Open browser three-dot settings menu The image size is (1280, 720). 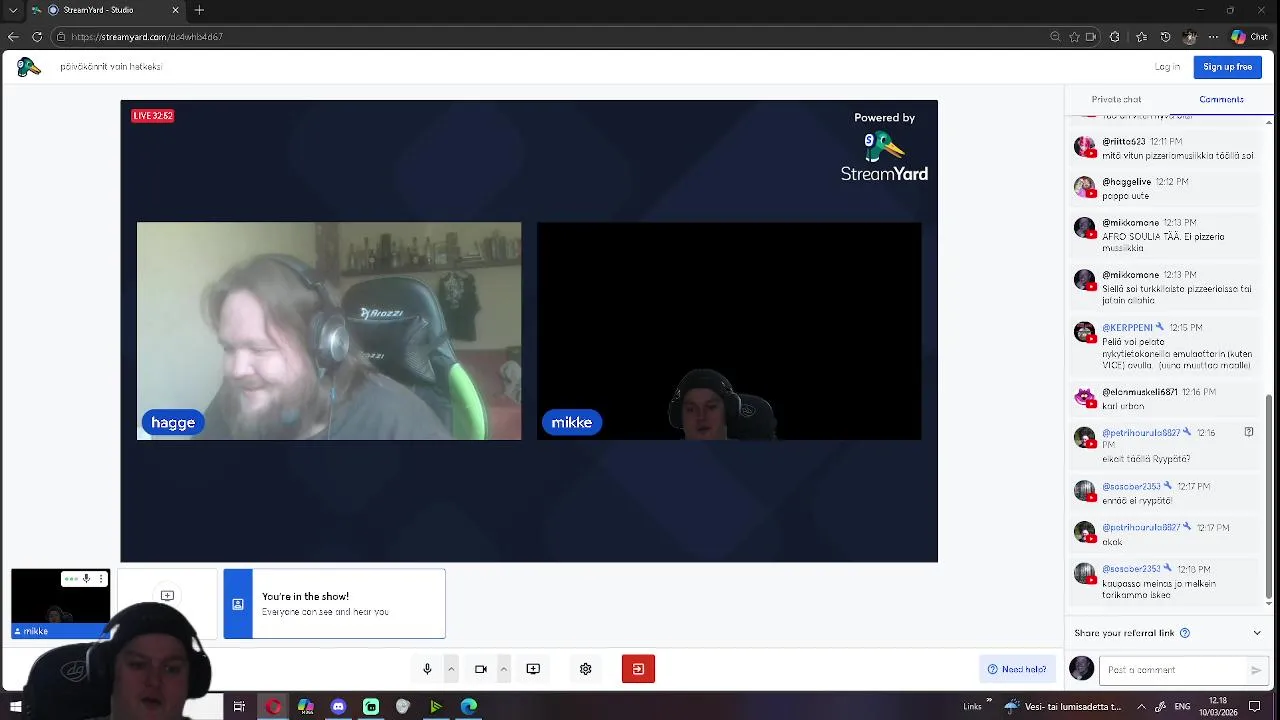pyautogui.click(x=1213, y=37)
